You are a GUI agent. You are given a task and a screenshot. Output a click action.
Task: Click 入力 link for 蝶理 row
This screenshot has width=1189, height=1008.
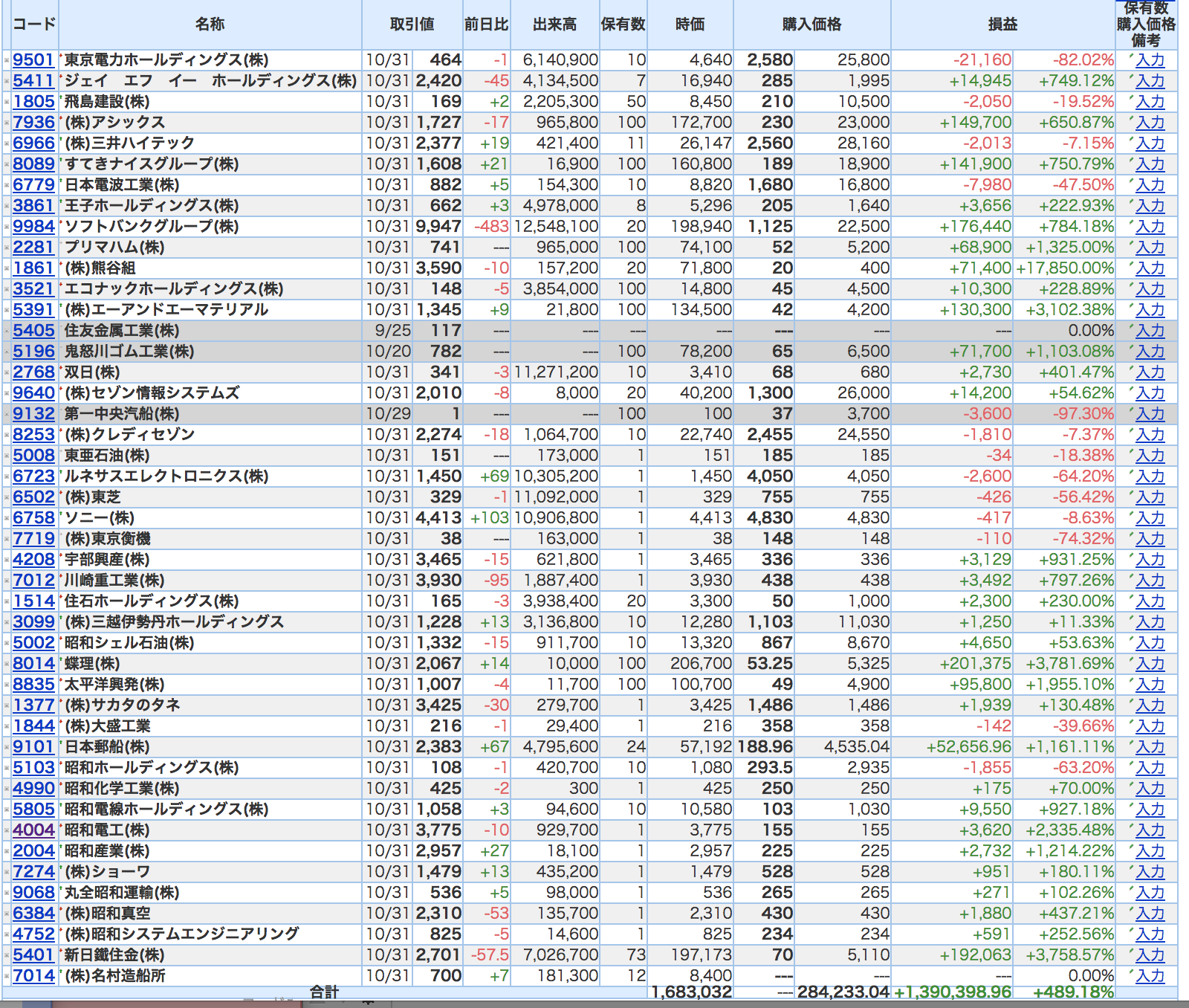point(1150,665)
